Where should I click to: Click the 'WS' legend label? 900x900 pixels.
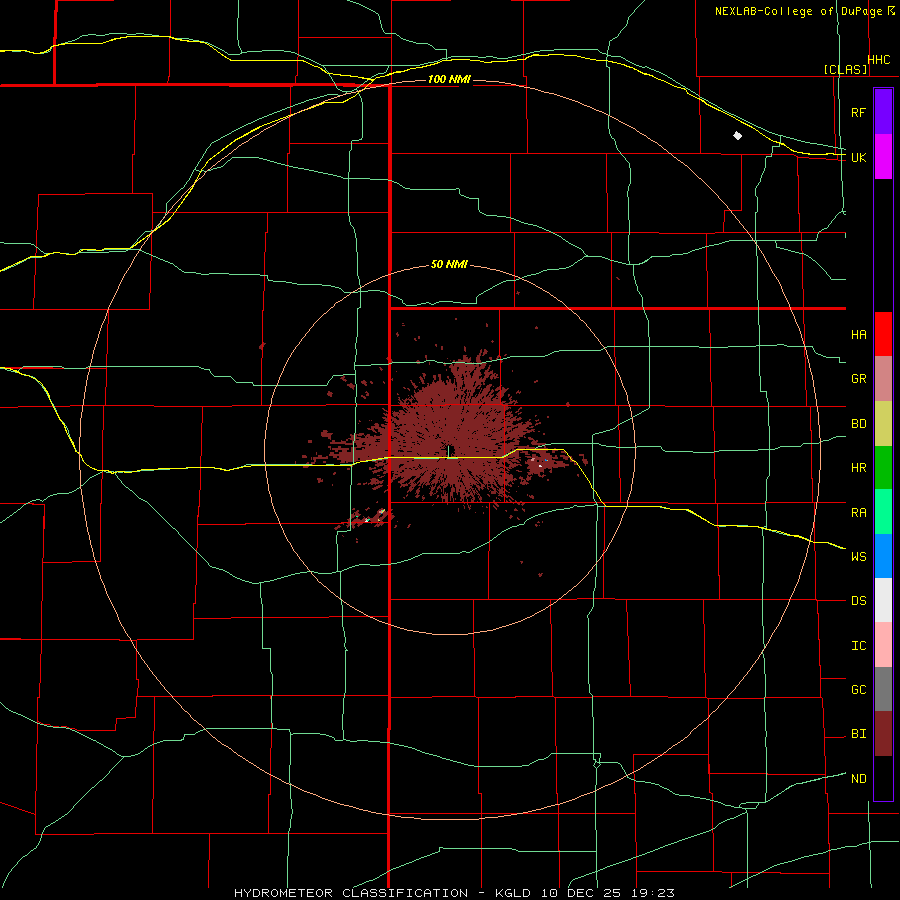coord(859,556)
